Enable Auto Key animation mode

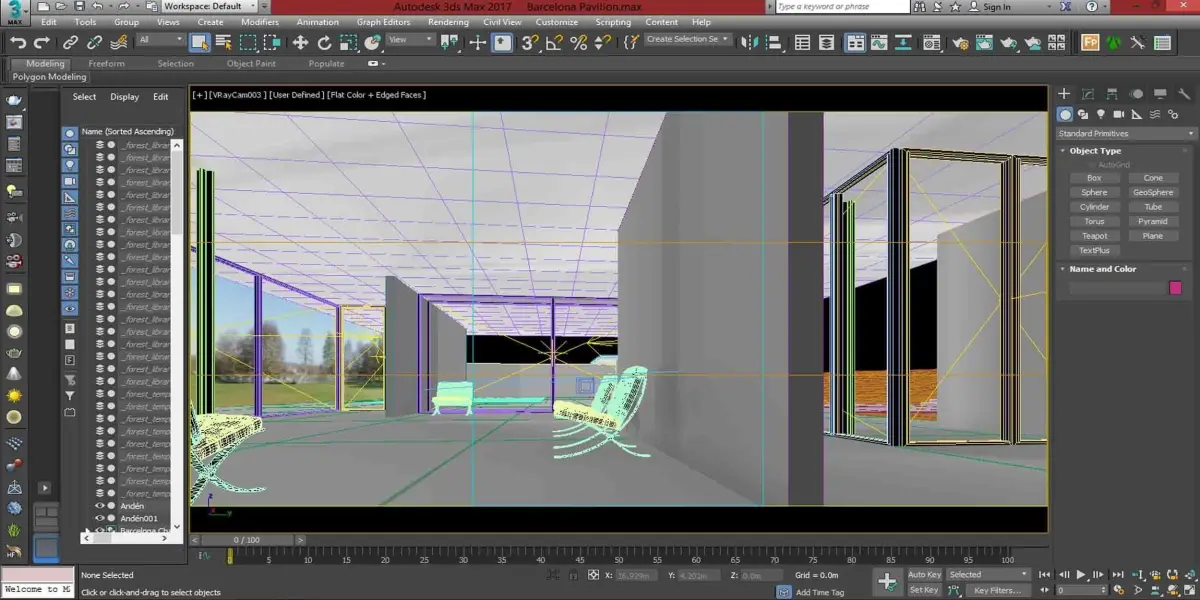click(x=924, y=575)
